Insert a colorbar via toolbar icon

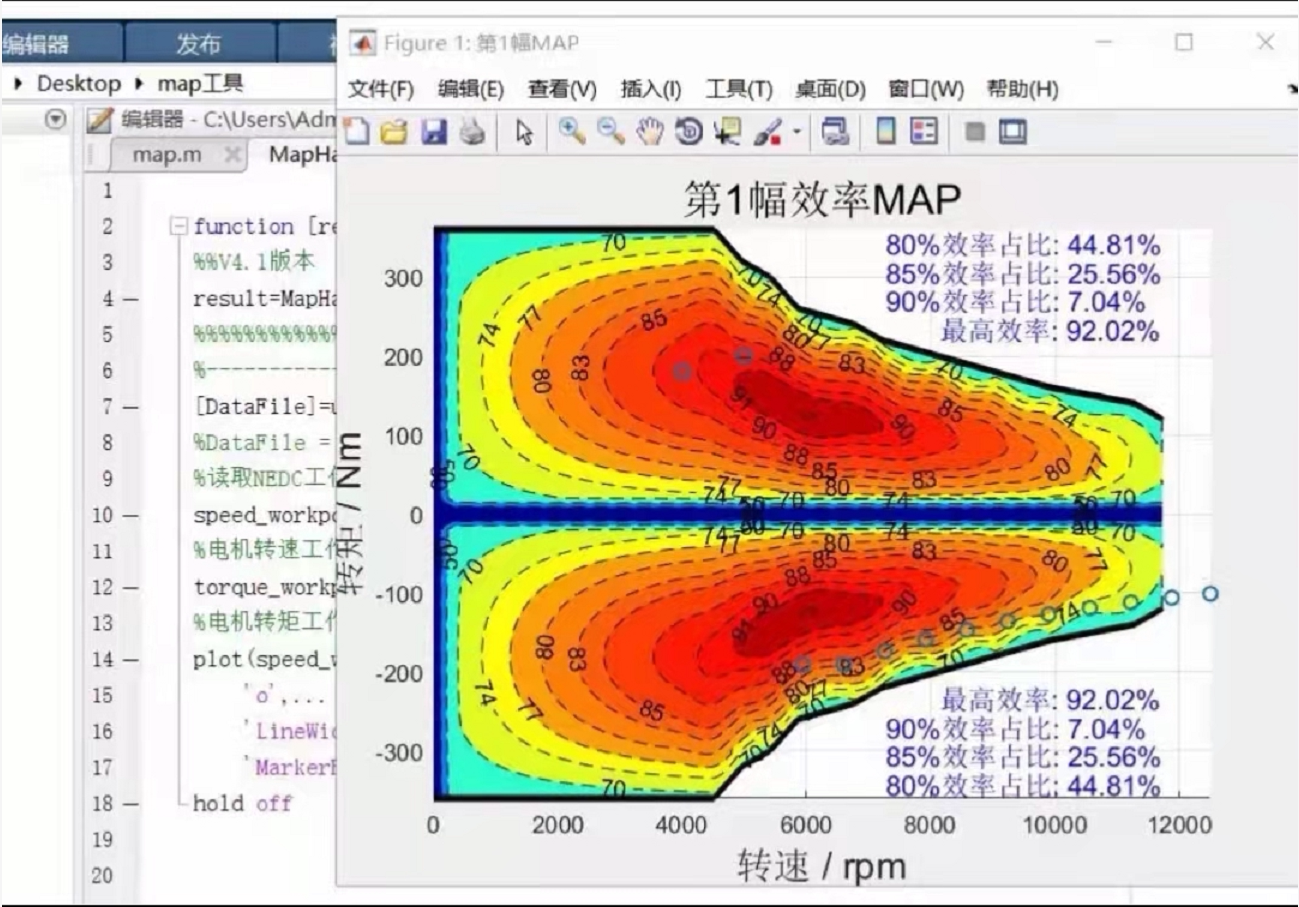coord(885,132)
